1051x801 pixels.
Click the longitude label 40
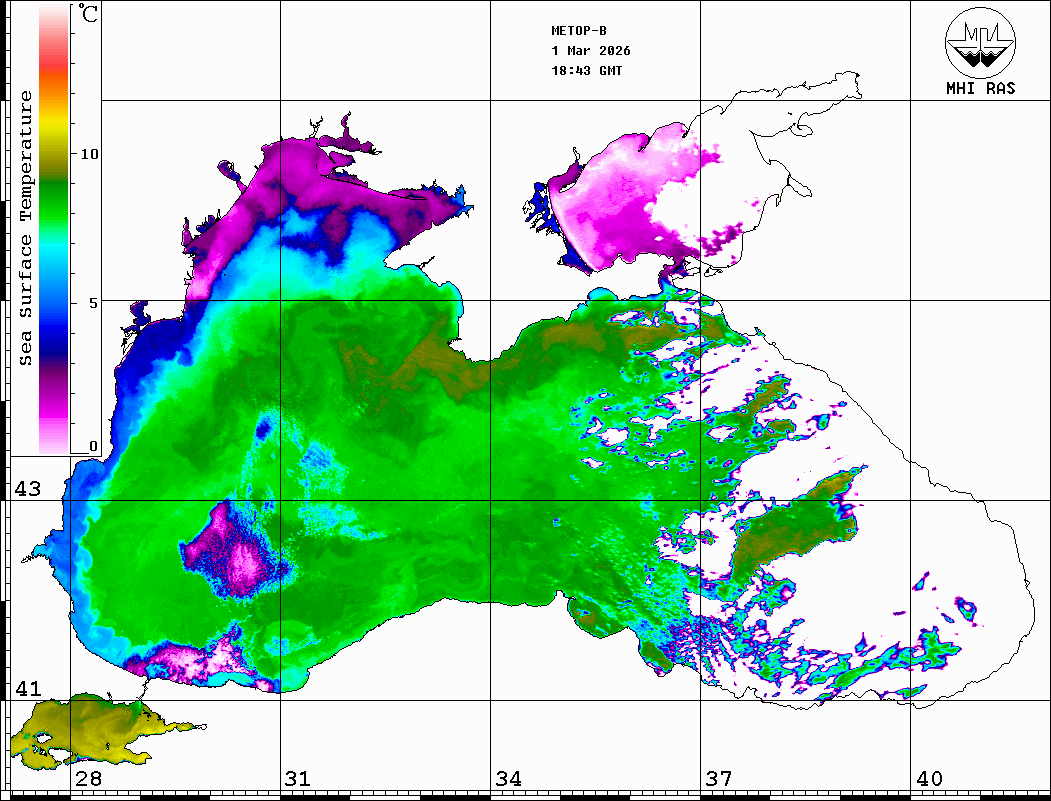(x=929, y=779)
